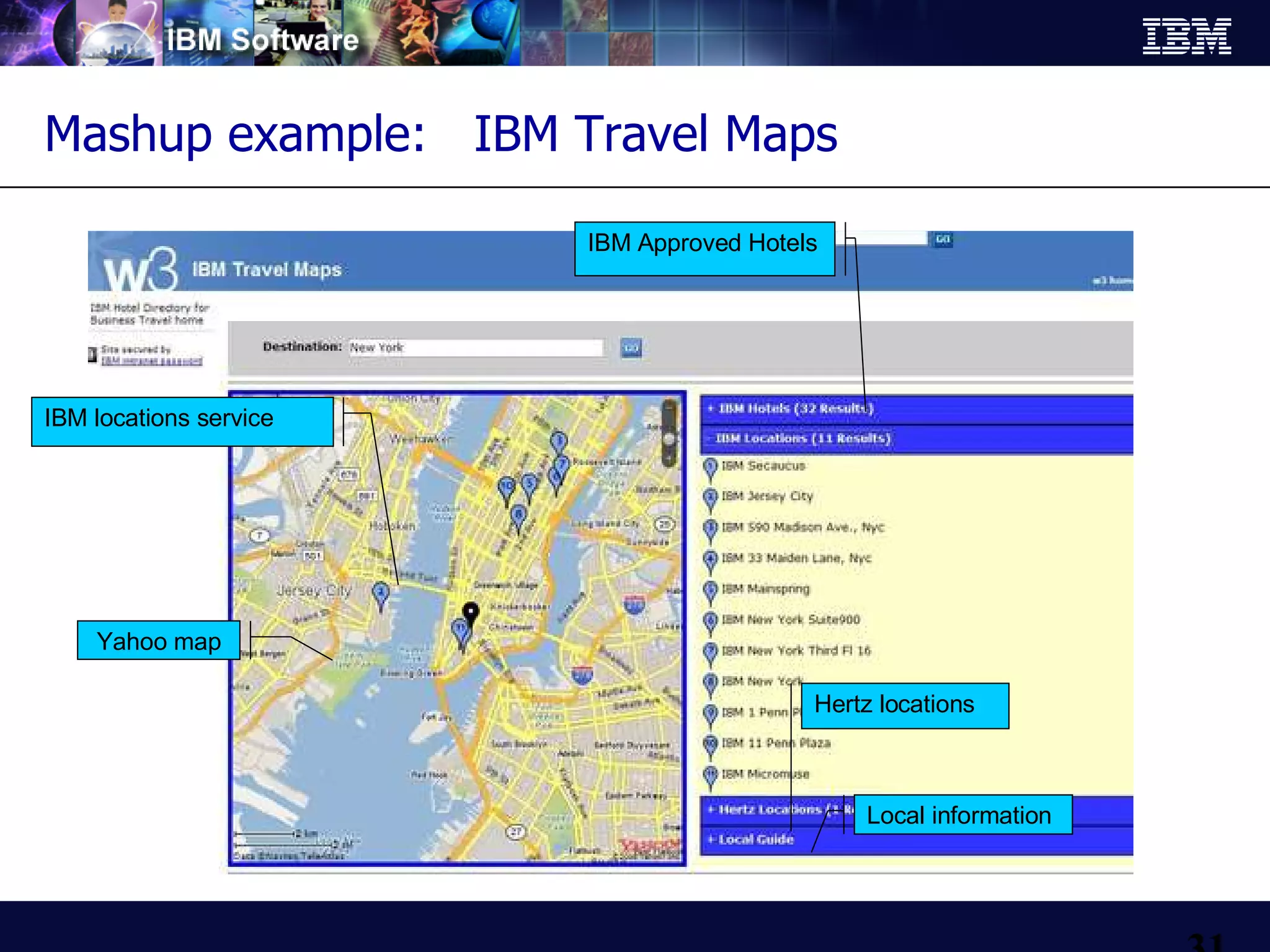This screenshot has width=1270, height=952.
Task: Click the IBM logo at the slide's top right
Action: click(1187, 37)
